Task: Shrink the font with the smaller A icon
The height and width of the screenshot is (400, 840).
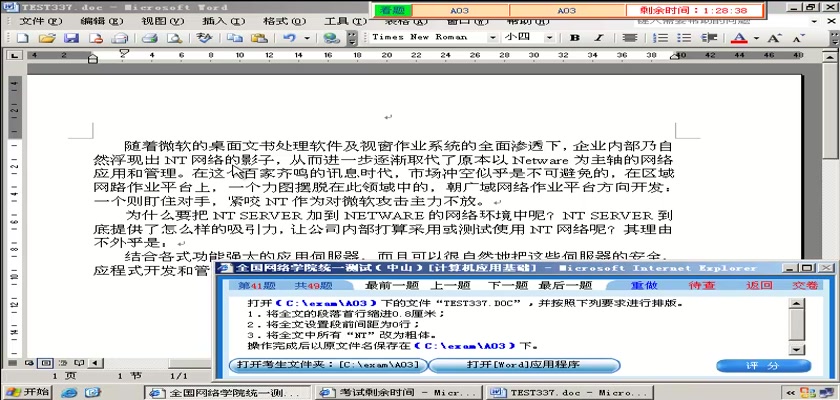Action: click(798, 37)
